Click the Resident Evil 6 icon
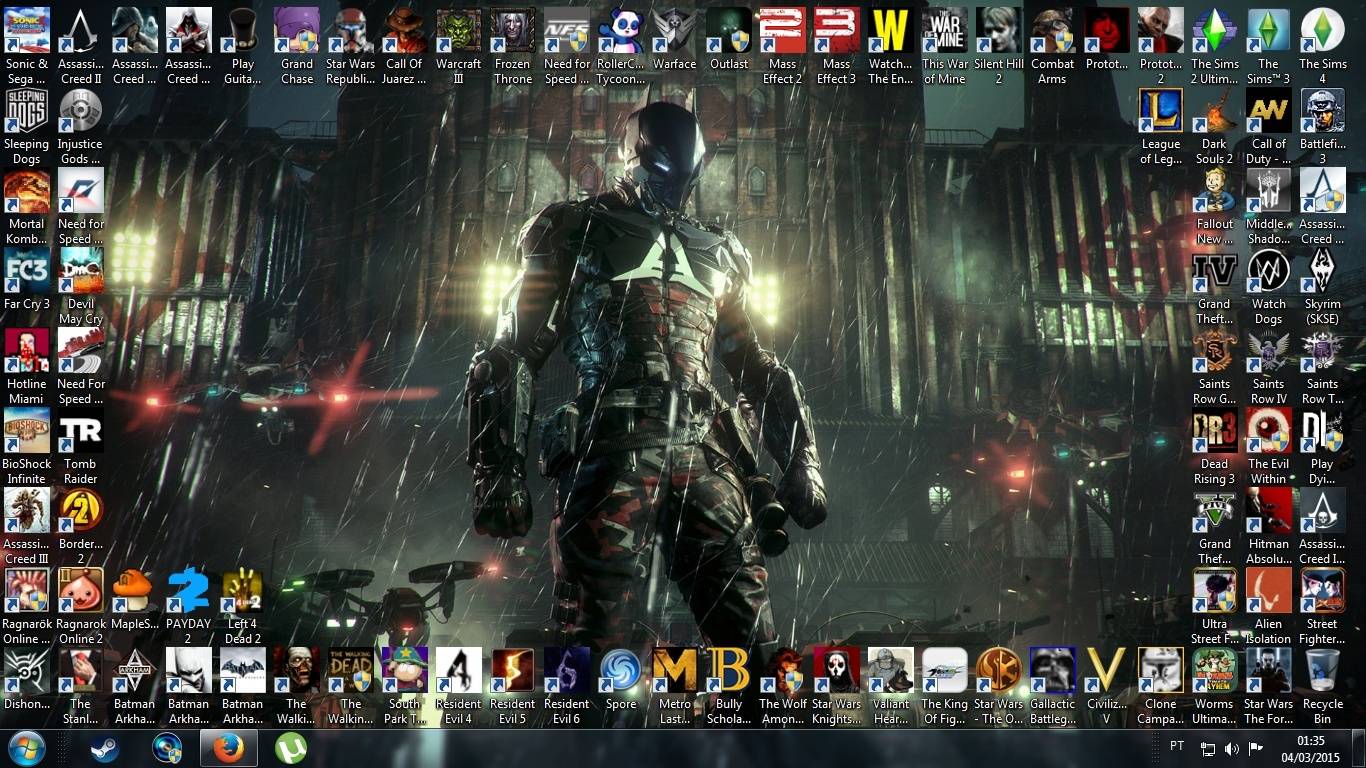 567,670
